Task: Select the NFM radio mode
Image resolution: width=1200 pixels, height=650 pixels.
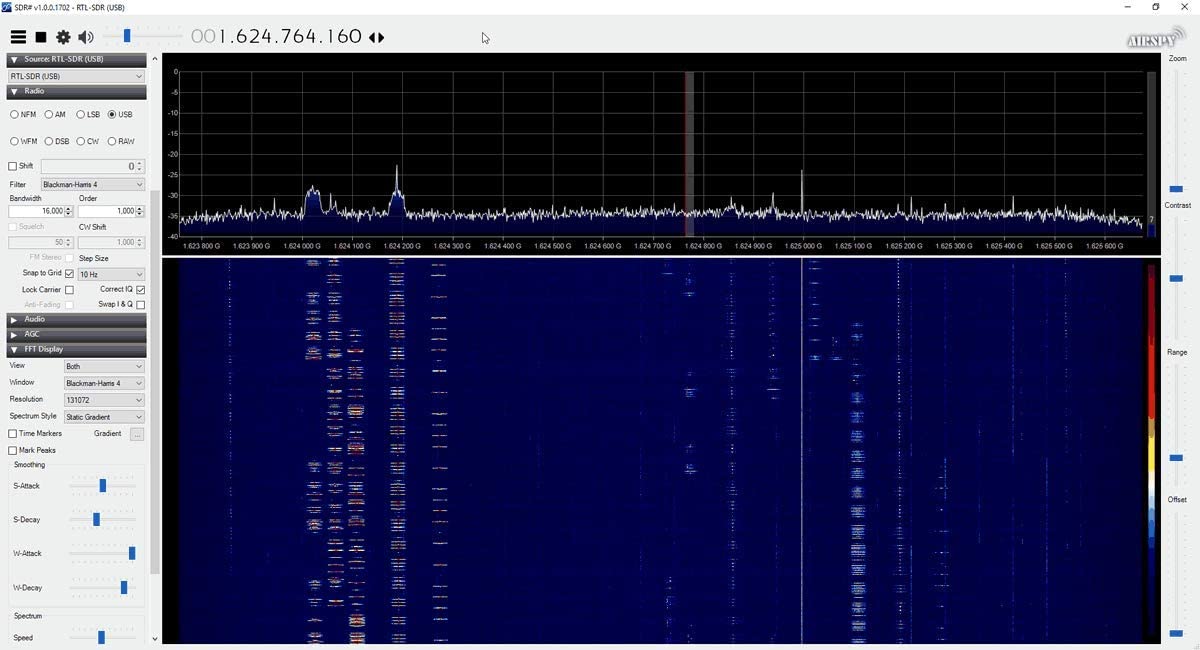Action: pos(15,115)
